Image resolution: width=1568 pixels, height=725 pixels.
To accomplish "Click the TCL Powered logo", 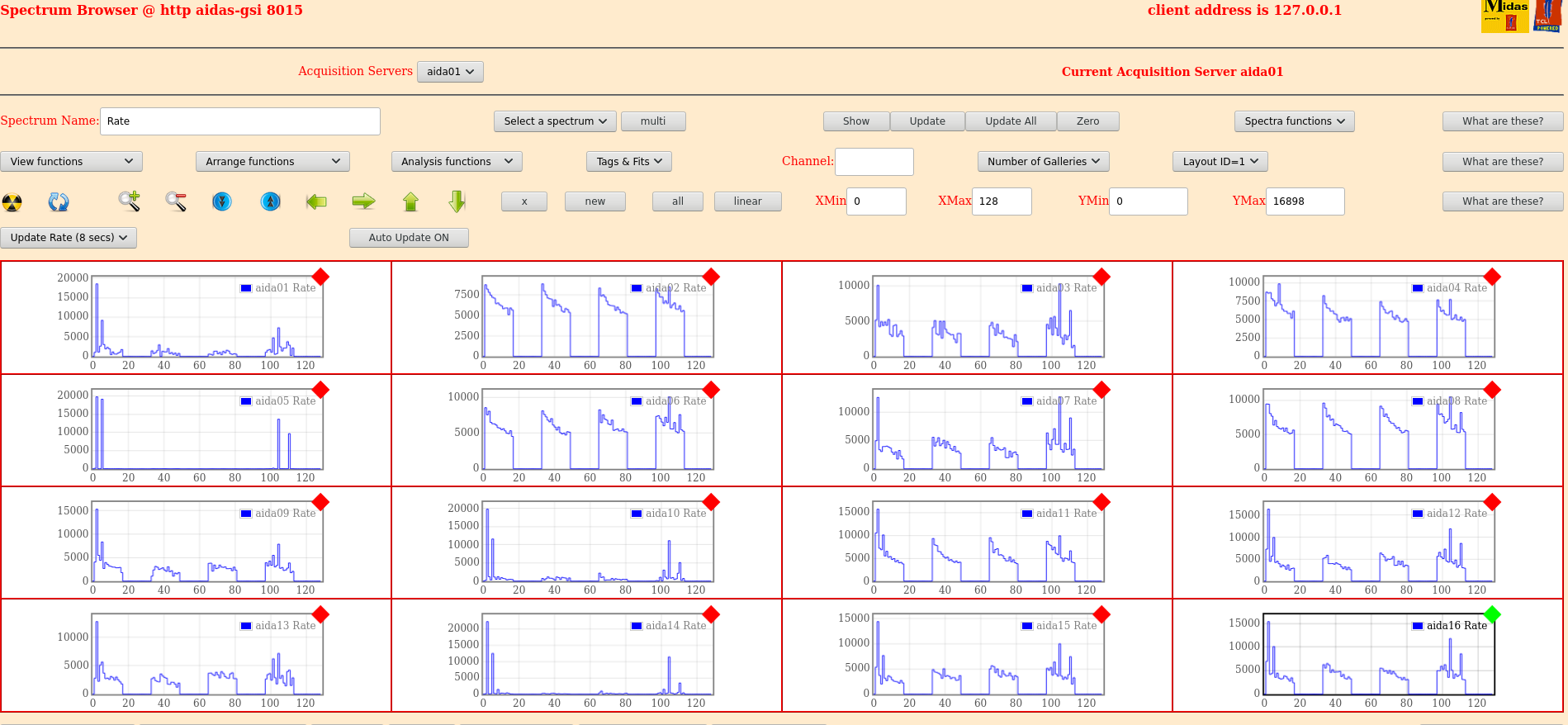I will (1547, 16).
